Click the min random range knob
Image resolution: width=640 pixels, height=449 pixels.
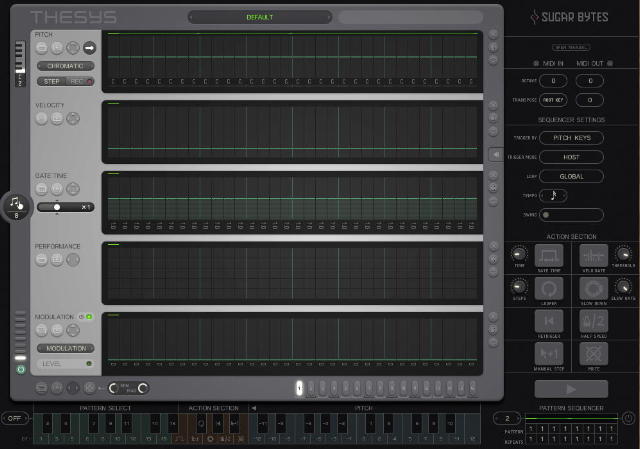pos(114,388)
